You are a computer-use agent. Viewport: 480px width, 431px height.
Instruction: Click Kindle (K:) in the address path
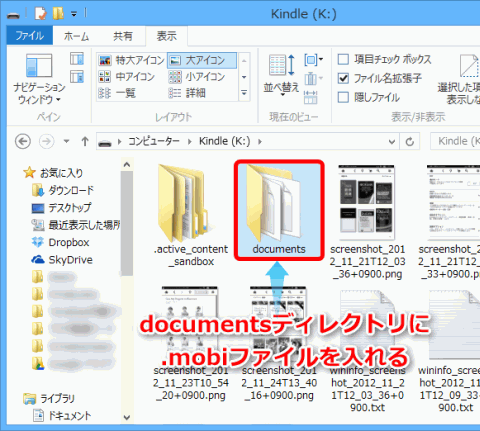tap(225, 141)
